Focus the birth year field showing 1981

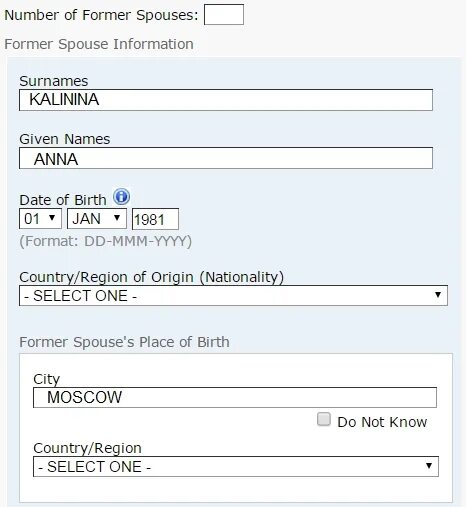point(155,219)
